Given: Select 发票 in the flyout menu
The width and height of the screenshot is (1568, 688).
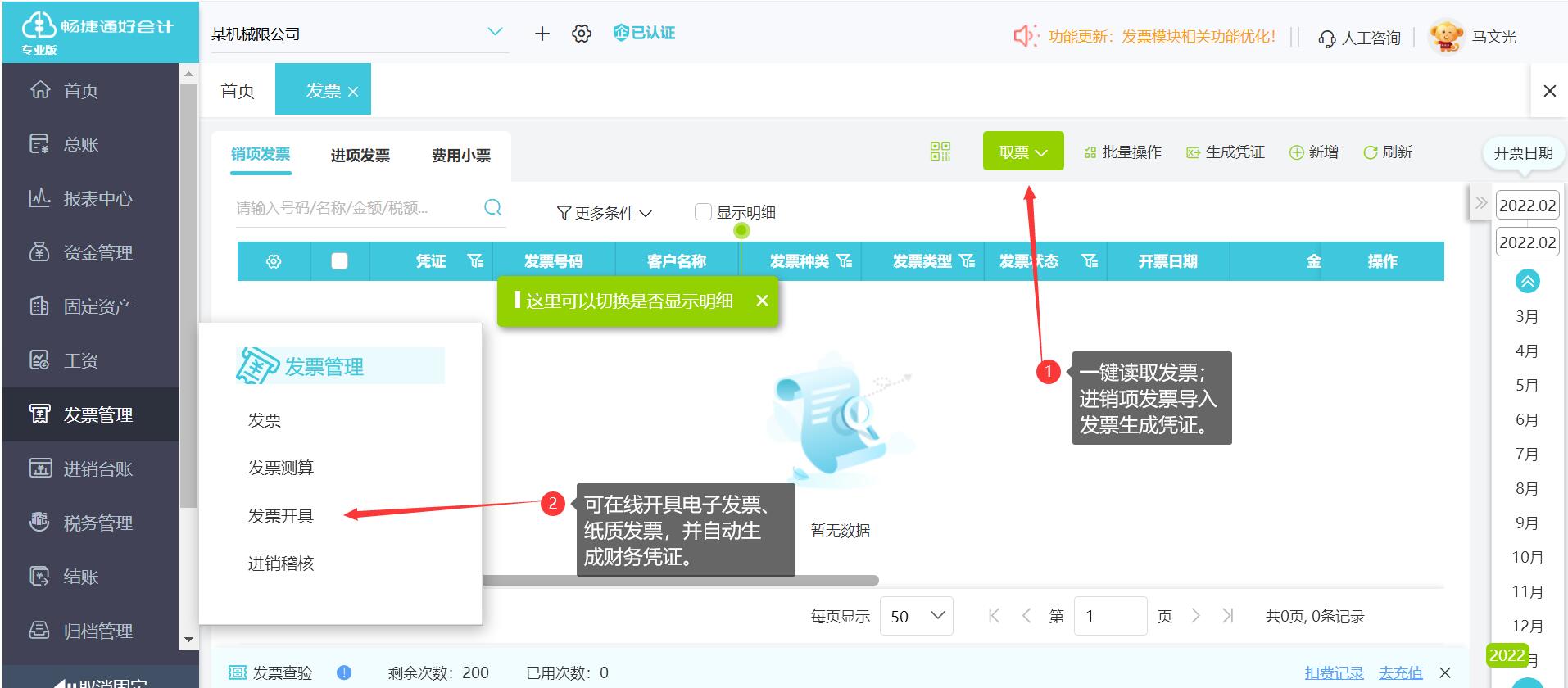Looking at the screenshot, I should point(265,420).
